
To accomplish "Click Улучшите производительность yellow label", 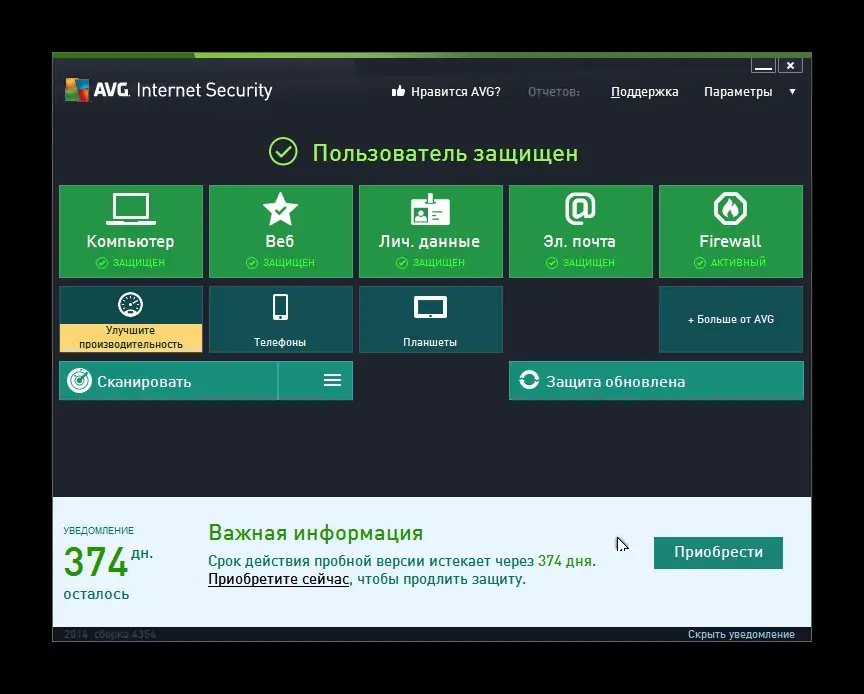I will point(131,337).
